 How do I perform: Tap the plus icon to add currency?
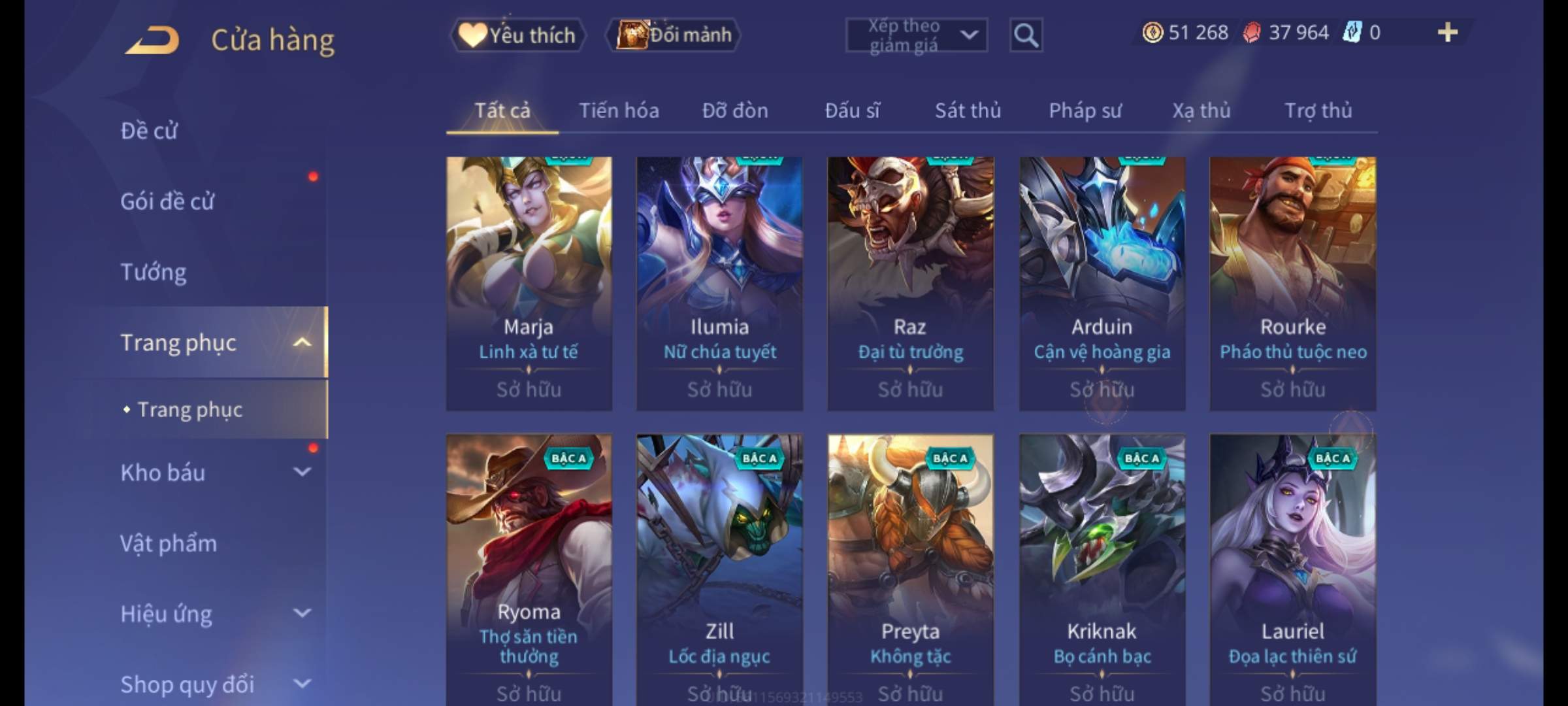pyautogui.click(x=1448, y=32)
